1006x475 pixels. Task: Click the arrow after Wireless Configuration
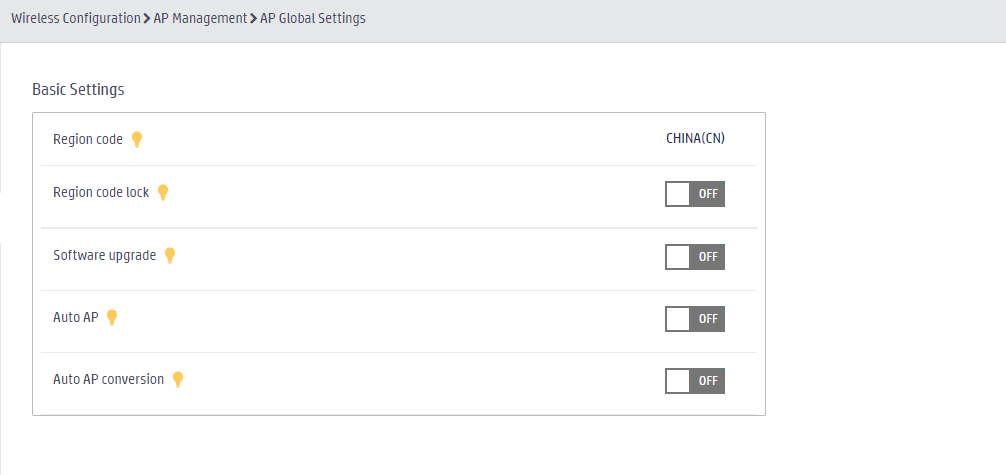pyautogui.click(x=147, y=19)
